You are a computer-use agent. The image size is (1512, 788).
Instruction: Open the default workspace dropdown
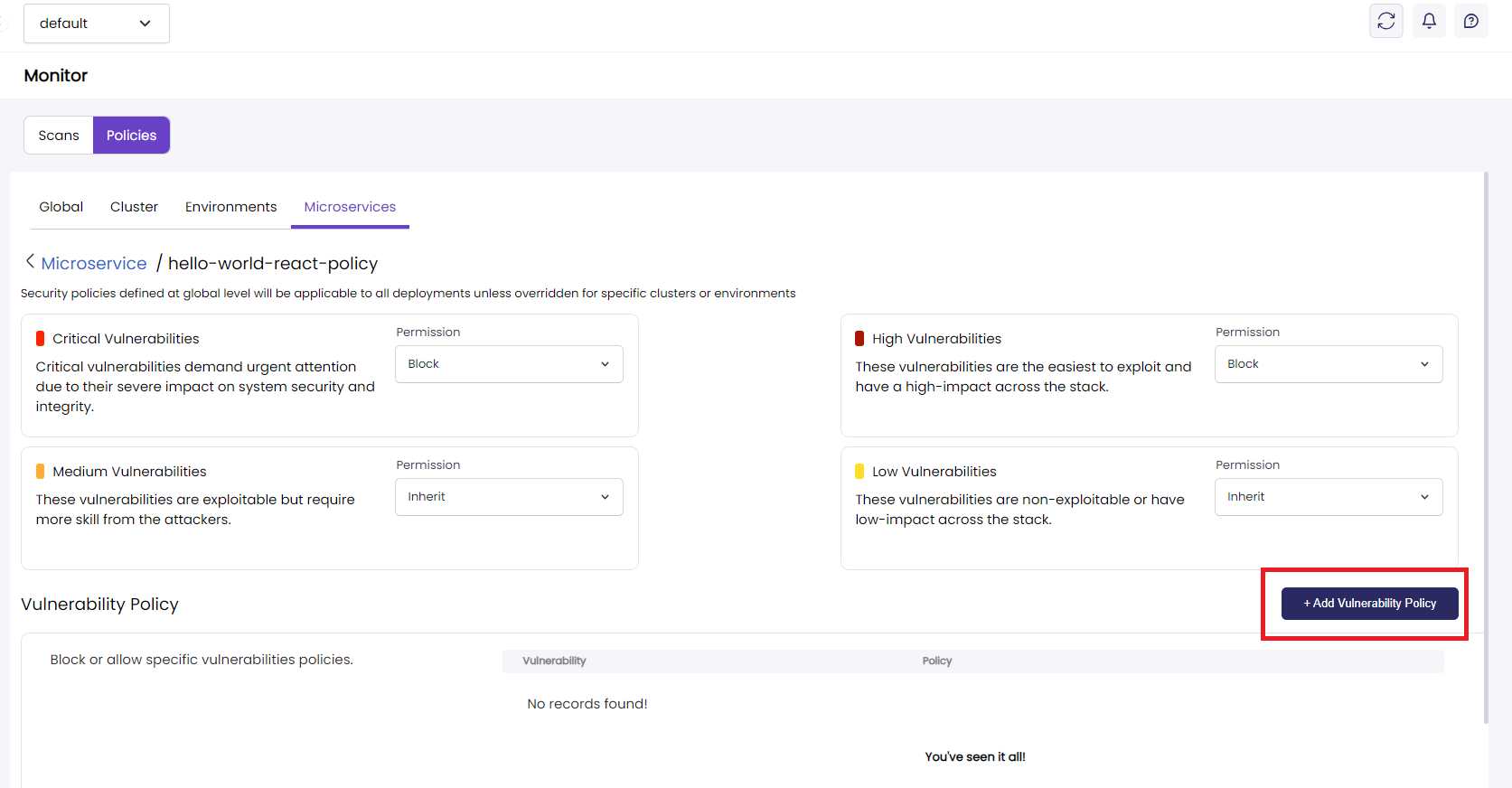click(x=96, y=23)
